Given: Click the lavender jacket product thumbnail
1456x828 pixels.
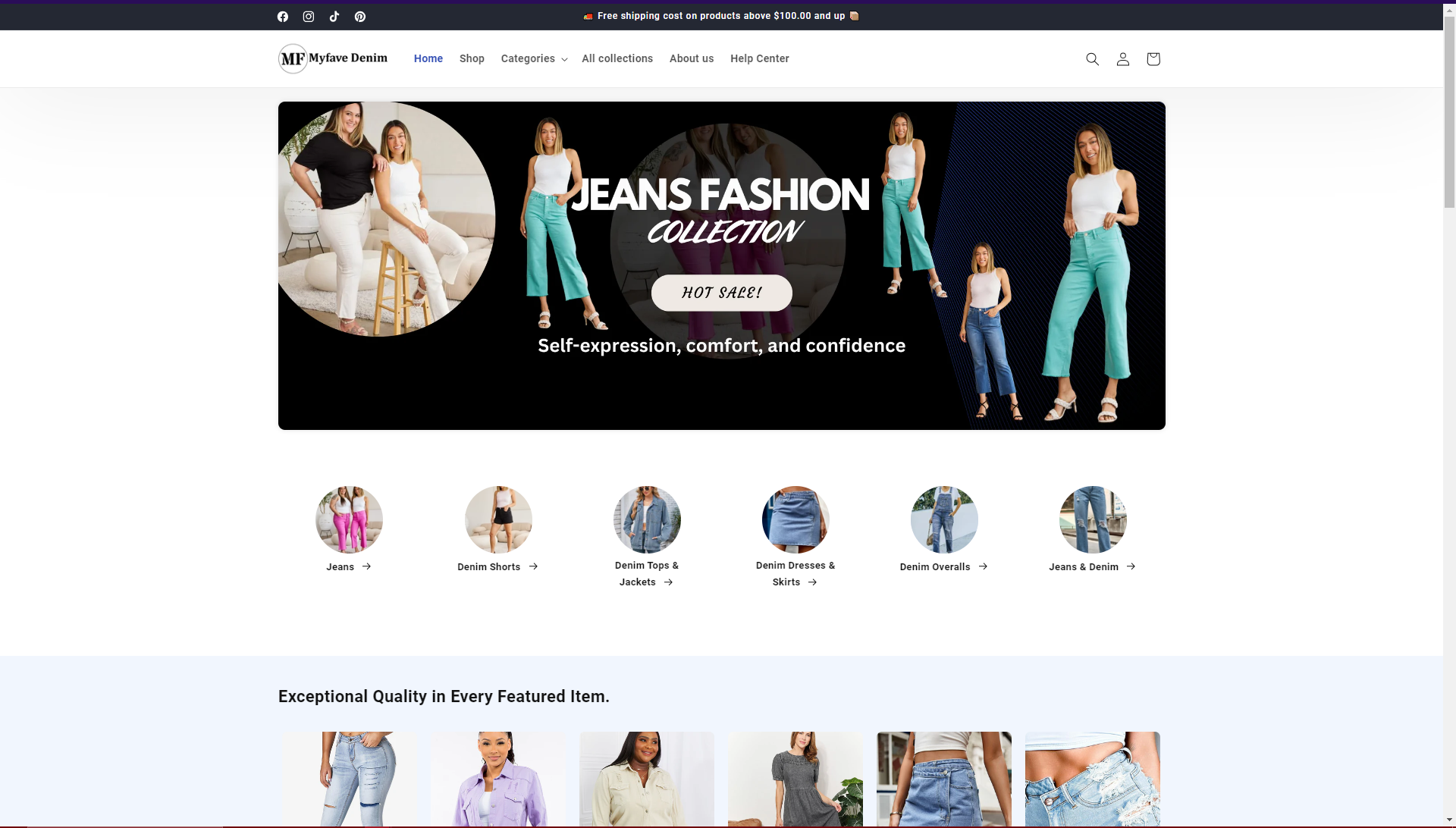Looking at the screenshot, I should pyautogui.click(x=497, y=779).
